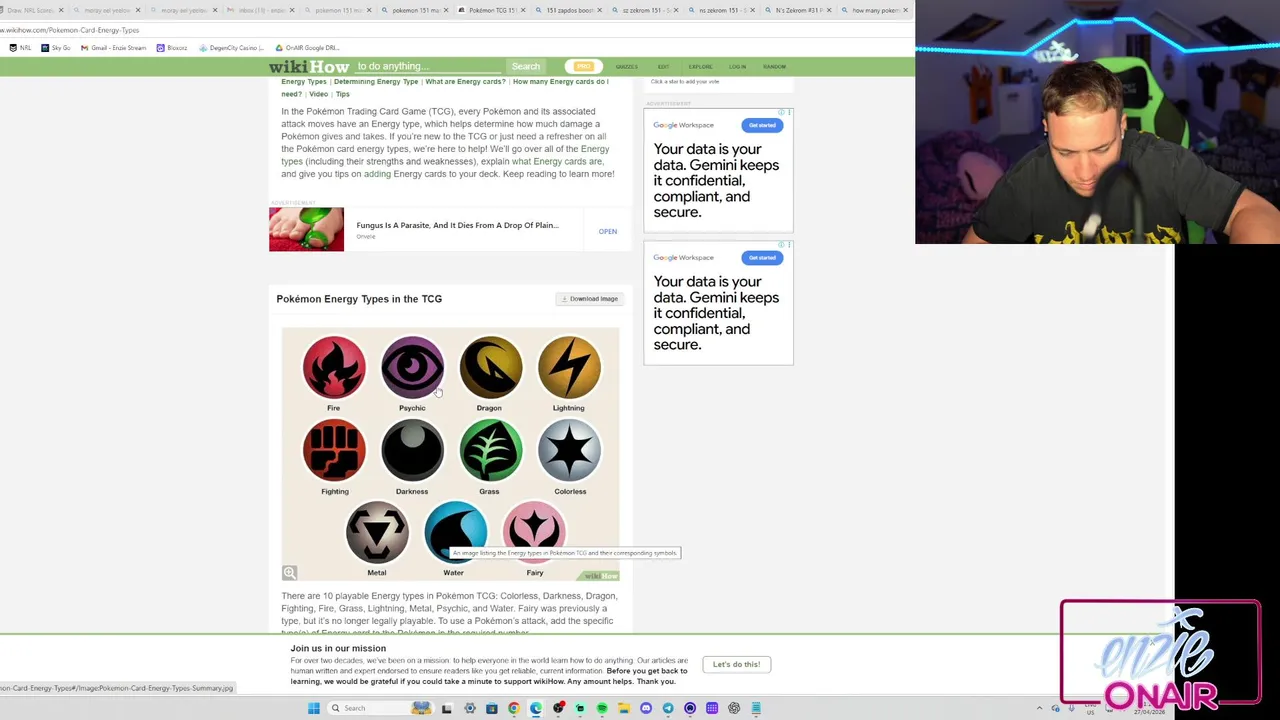Viewport: 1280px width, 720px height.
Task: Show hidden system tray icons
Action: click(x=1039, y=708)
